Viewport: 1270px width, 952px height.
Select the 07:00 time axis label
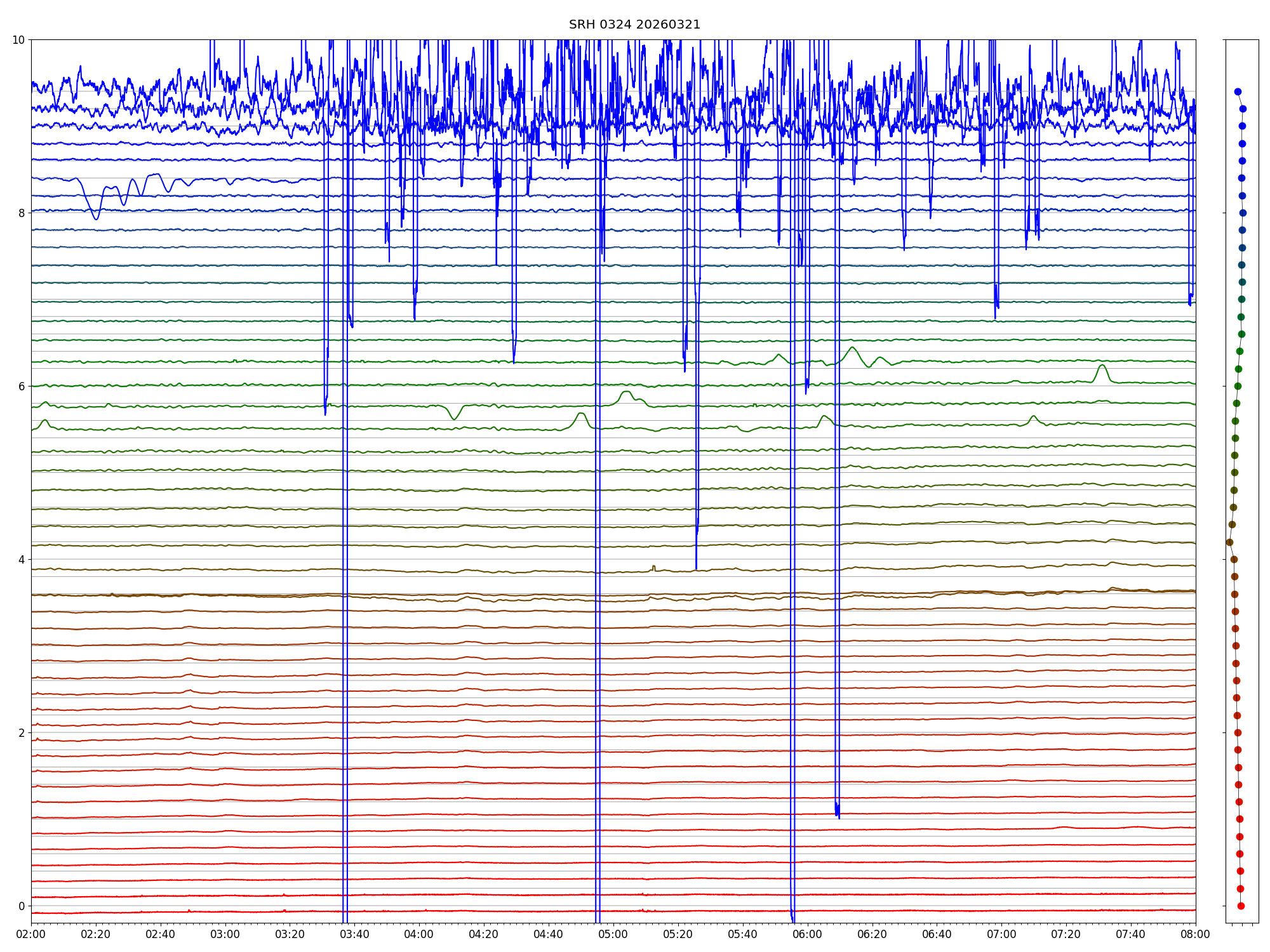coord(1001,934)
